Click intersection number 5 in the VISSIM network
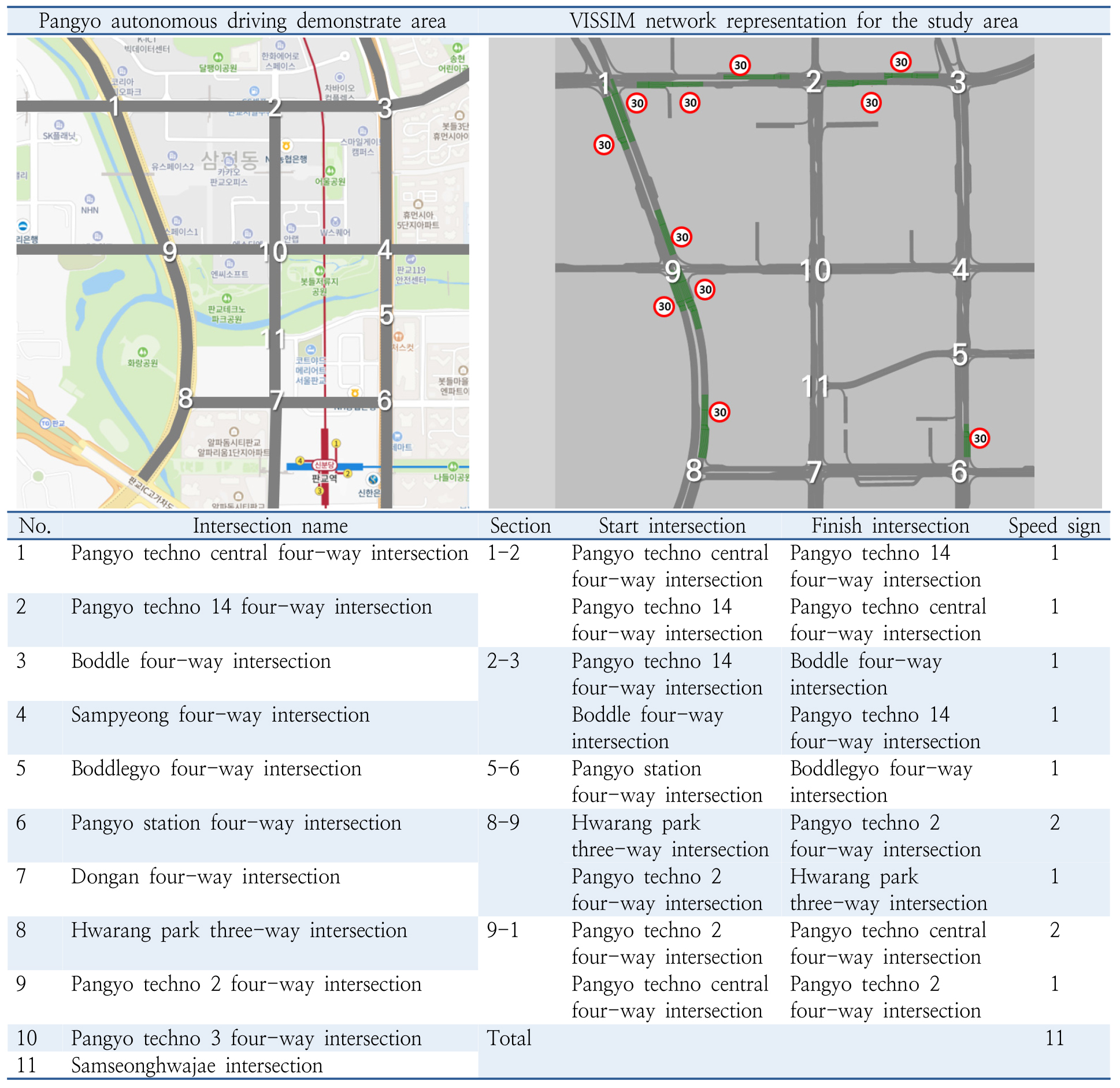Image resolution: width=1120 pixels, height=1088 pixels. click(960, 355)
